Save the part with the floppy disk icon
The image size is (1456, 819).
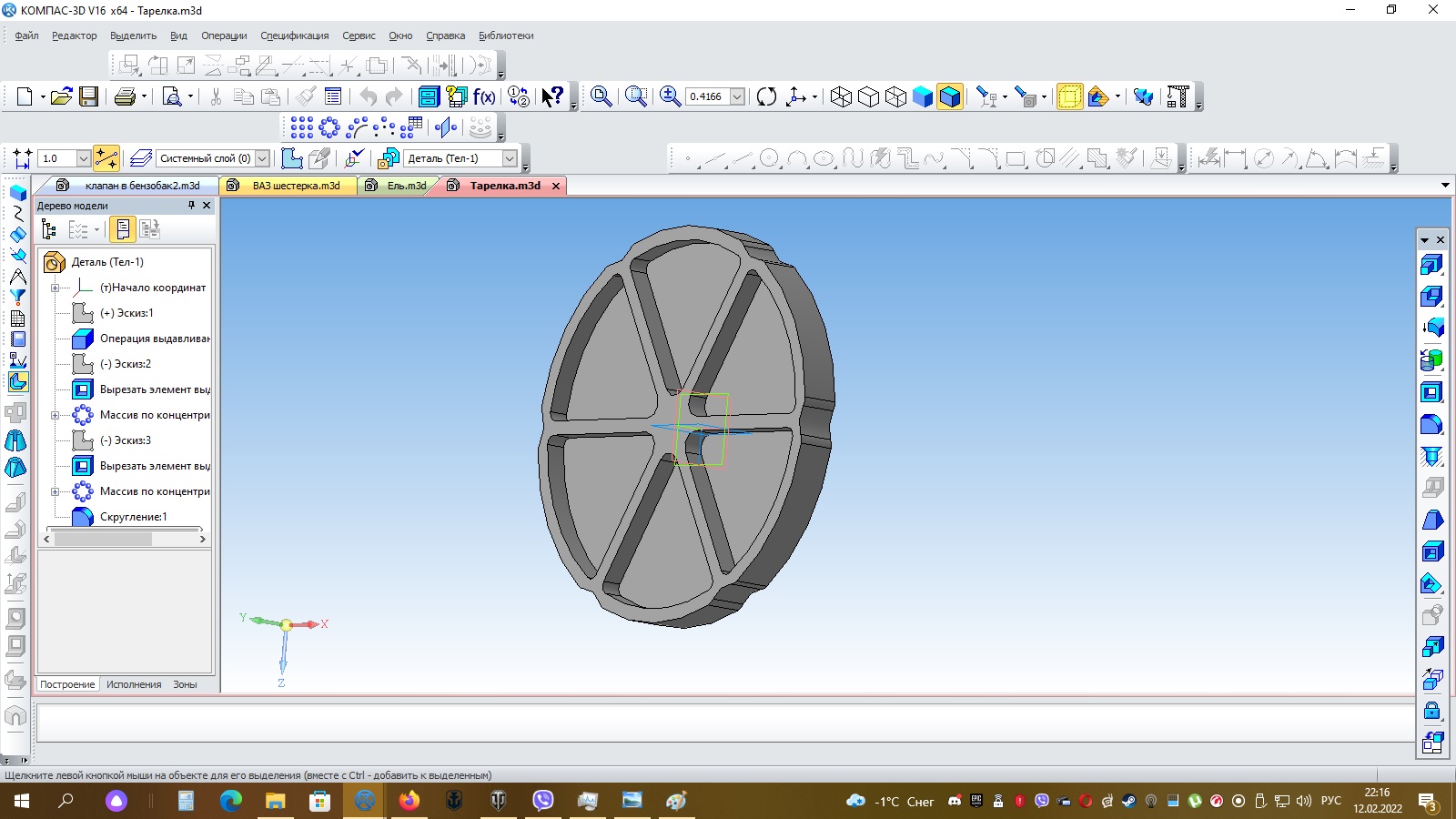(x=88, y=96)
